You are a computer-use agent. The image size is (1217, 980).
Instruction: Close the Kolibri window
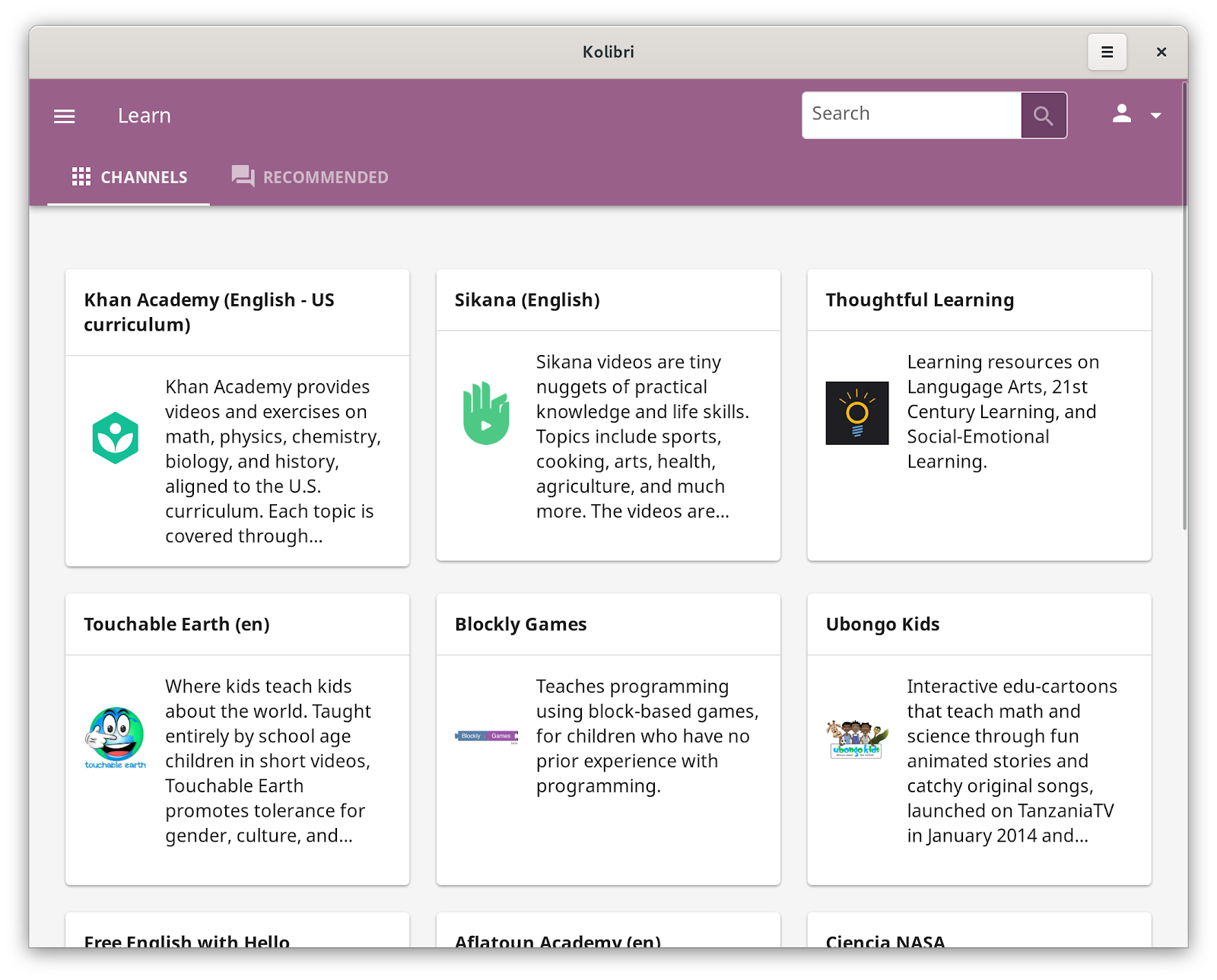[1161, 52]
